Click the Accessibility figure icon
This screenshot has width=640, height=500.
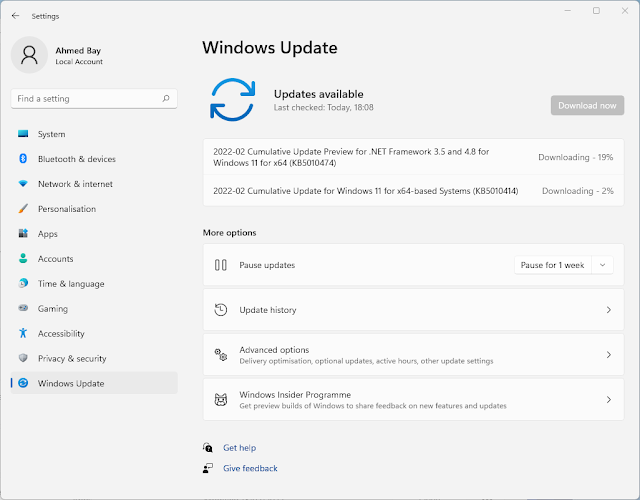[23, 333]
